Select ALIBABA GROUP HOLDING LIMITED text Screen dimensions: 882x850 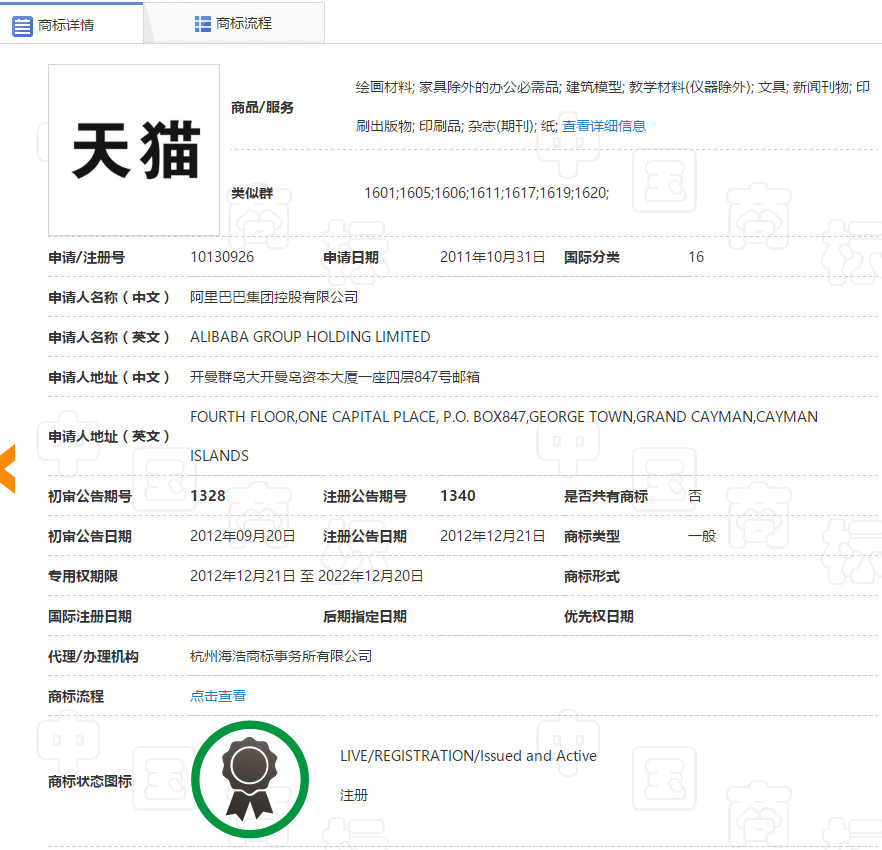[310, 337]
